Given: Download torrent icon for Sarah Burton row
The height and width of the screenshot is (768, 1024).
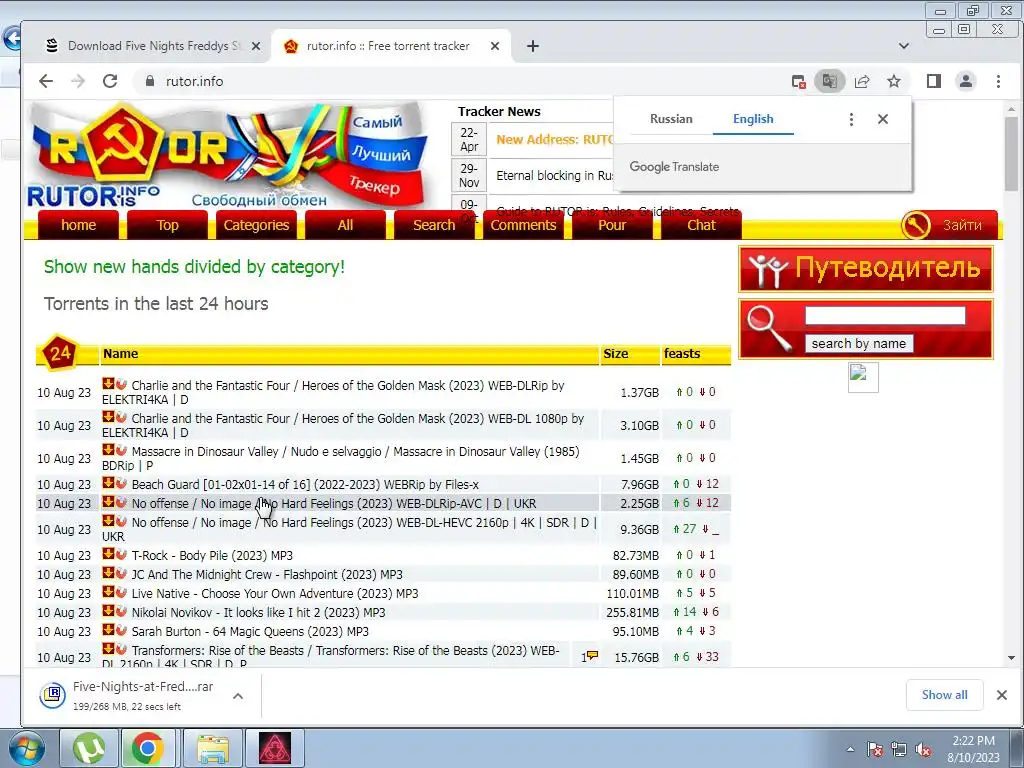Looking at the screenshot, I should (108, 630).
